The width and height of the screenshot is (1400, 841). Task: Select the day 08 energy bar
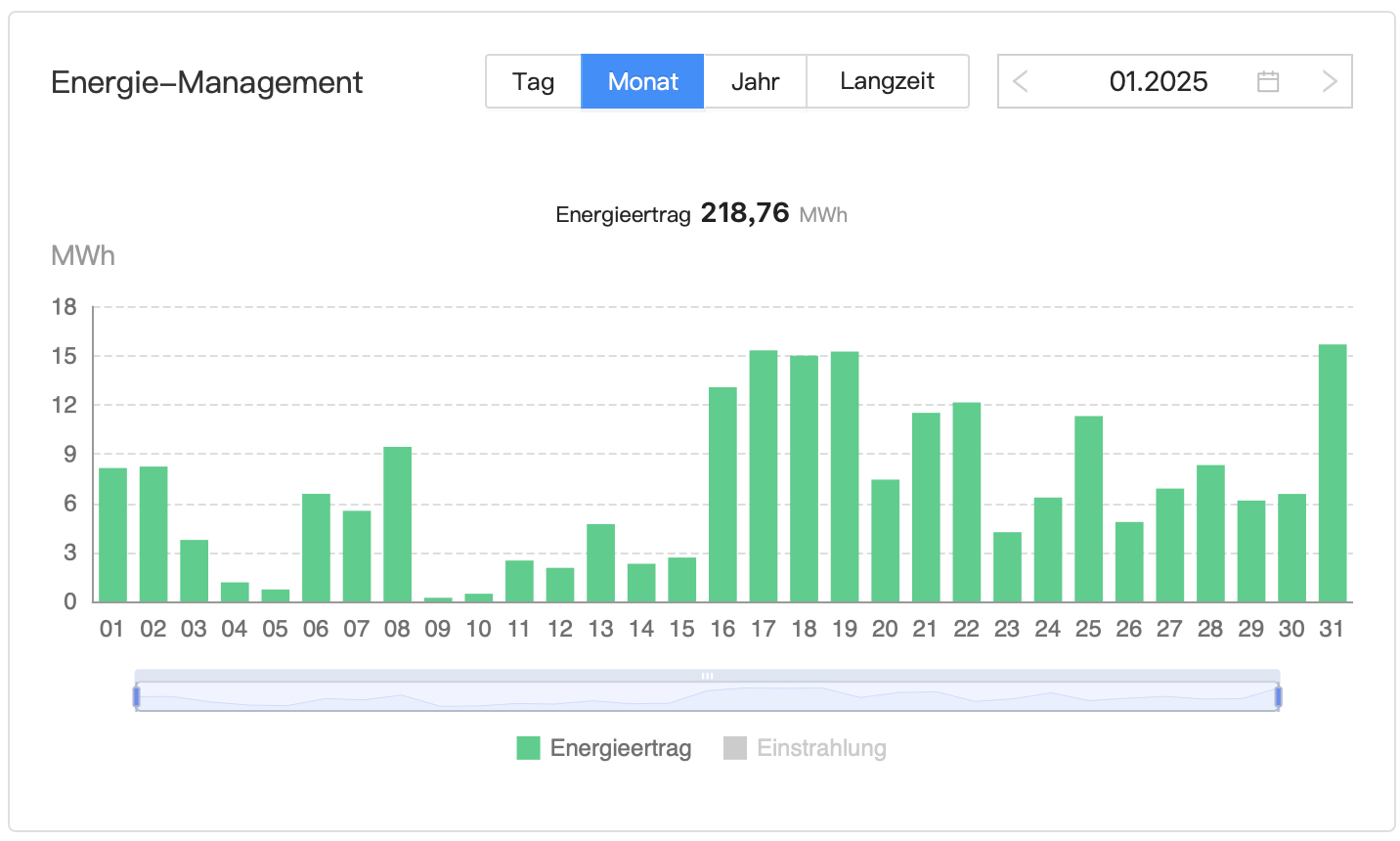pos(397,524)
